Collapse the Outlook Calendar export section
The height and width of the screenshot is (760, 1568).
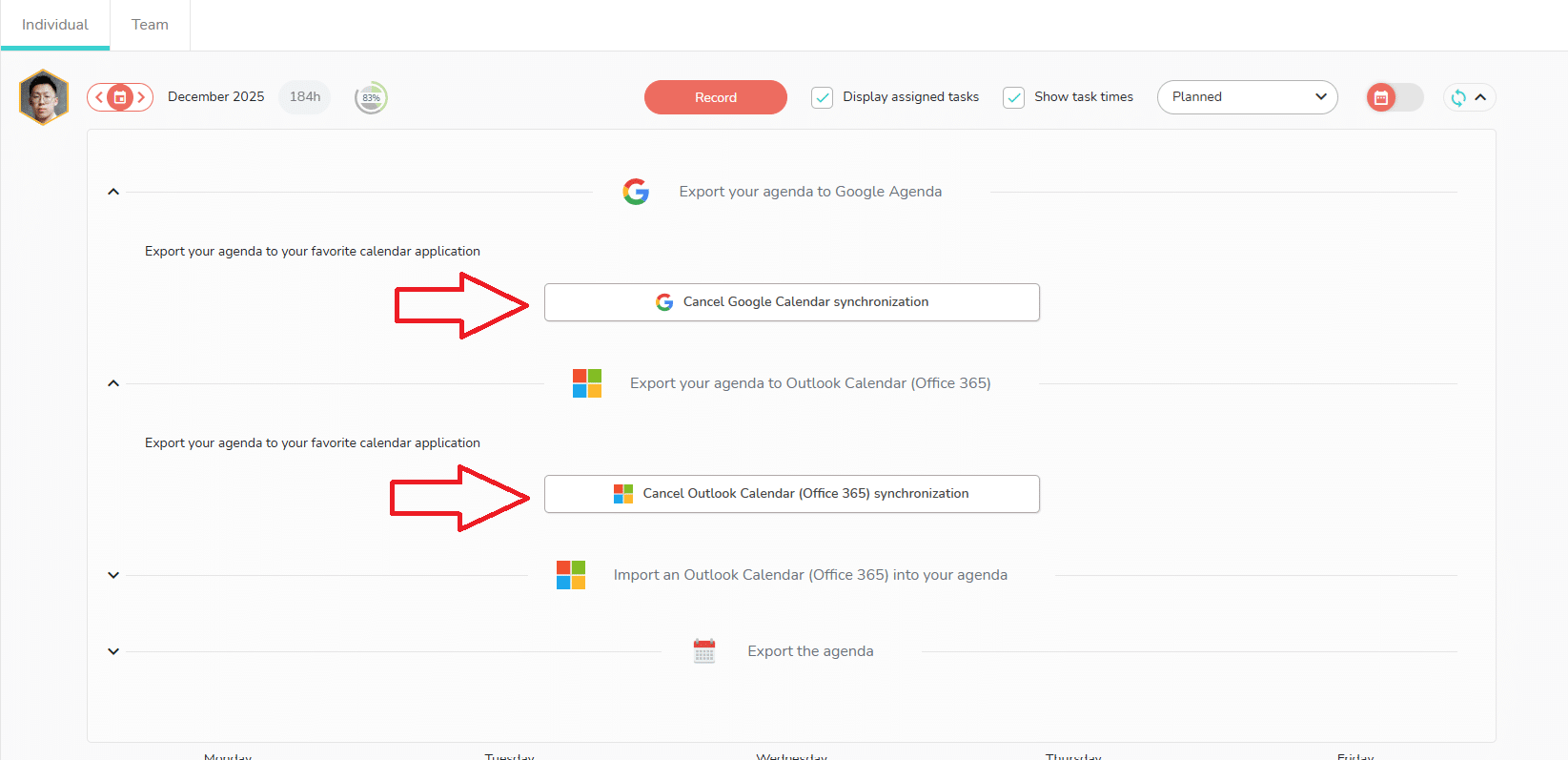point(113,383)
